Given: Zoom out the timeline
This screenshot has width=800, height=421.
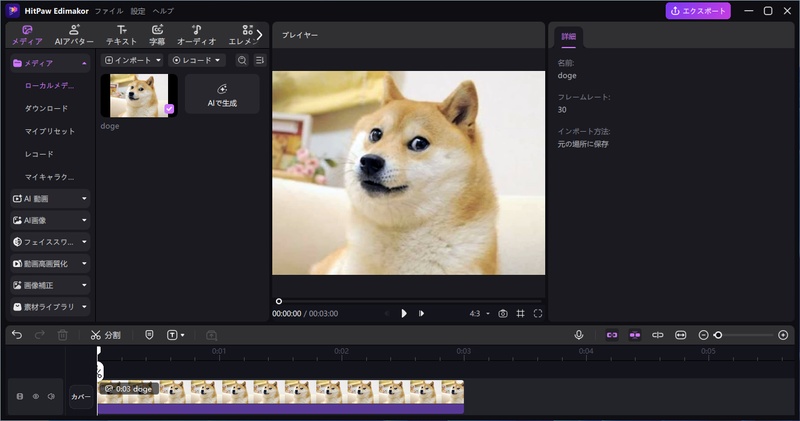Looking at the screenshot, I should pyautogui.click(x=703, y=335).
